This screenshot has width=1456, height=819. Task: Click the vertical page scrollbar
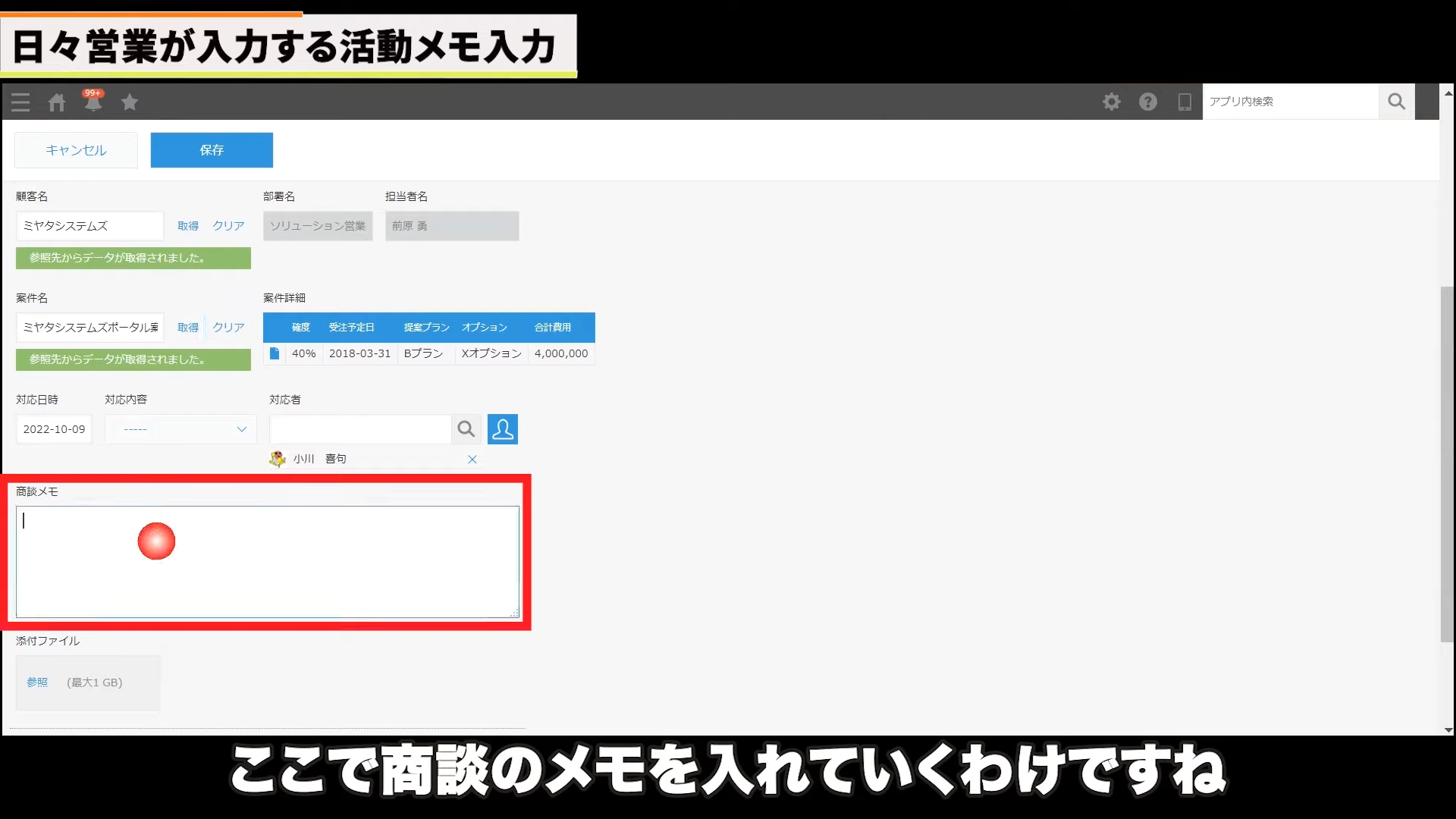[1447, 463]
